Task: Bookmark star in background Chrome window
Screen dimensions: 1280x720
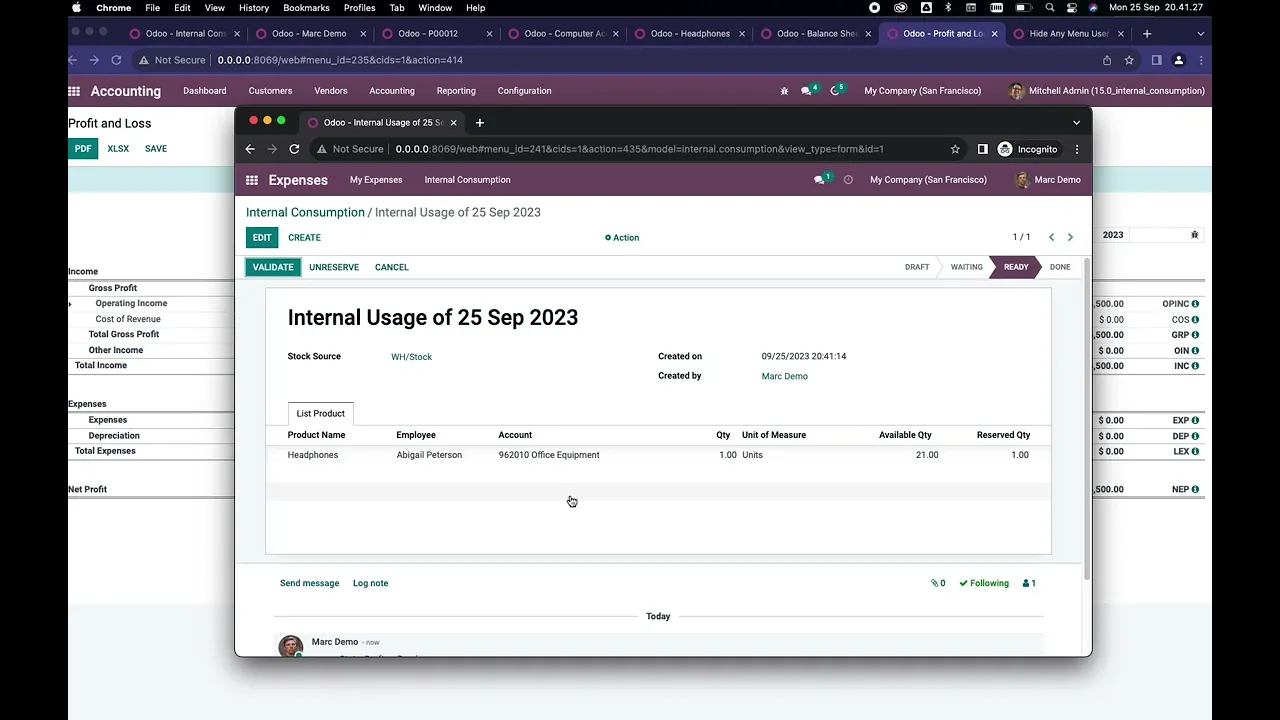Action: [x=1129, y=60]
